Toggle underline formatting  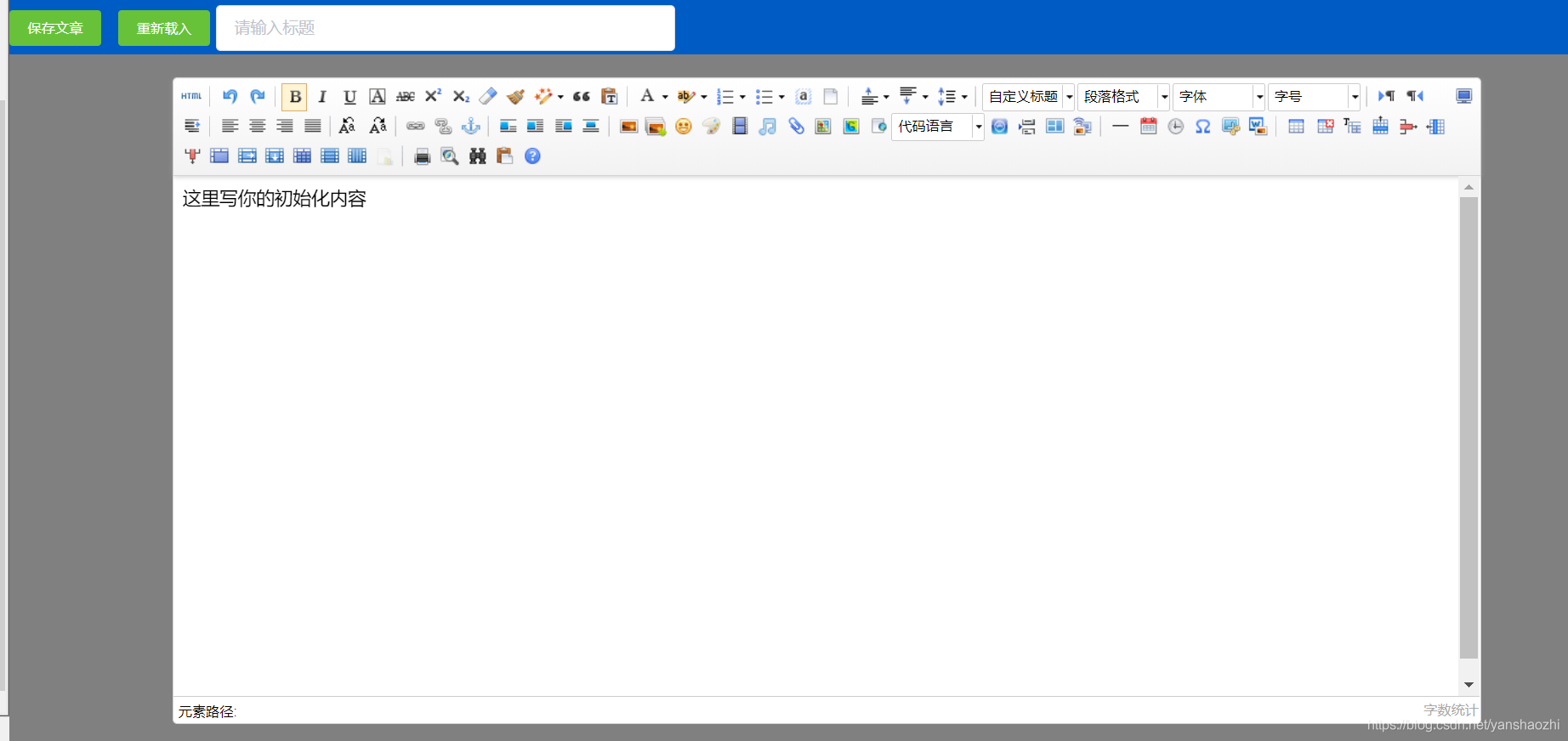point(349,96)
